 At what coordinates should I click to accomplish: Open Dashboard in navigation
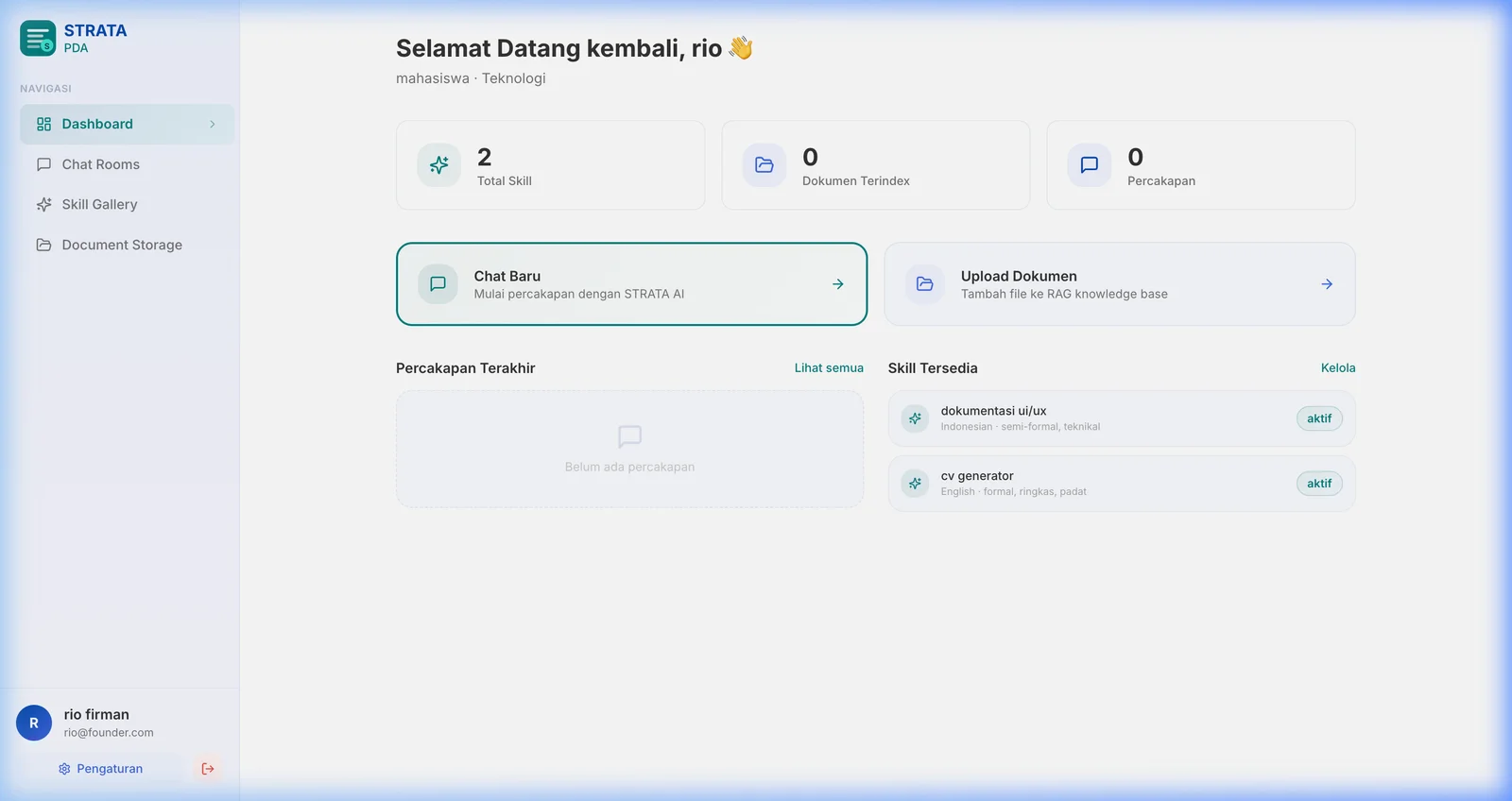pos(127,124)
